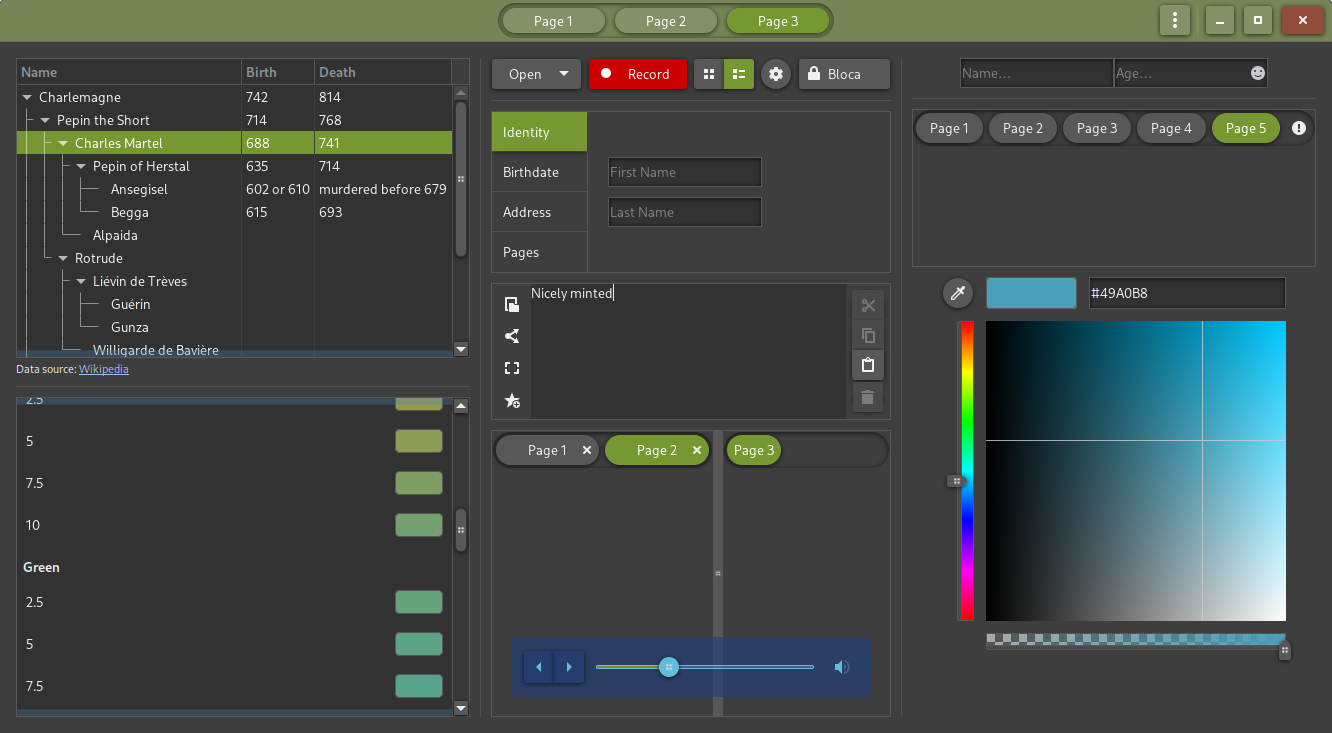Switch to the Pages sidebar tab
This screenshot has height=733, width=1332.
tap(539, 252)
